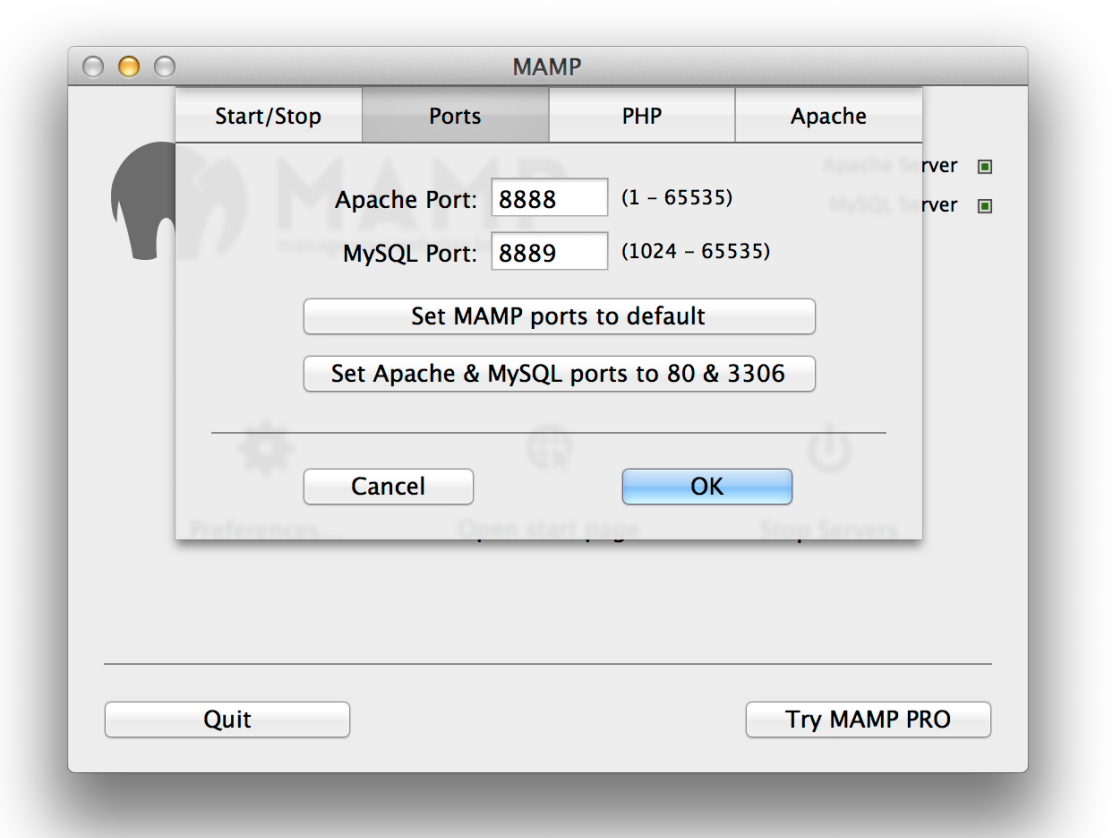Click the (1 – 65535) range hint

(677, 197)
